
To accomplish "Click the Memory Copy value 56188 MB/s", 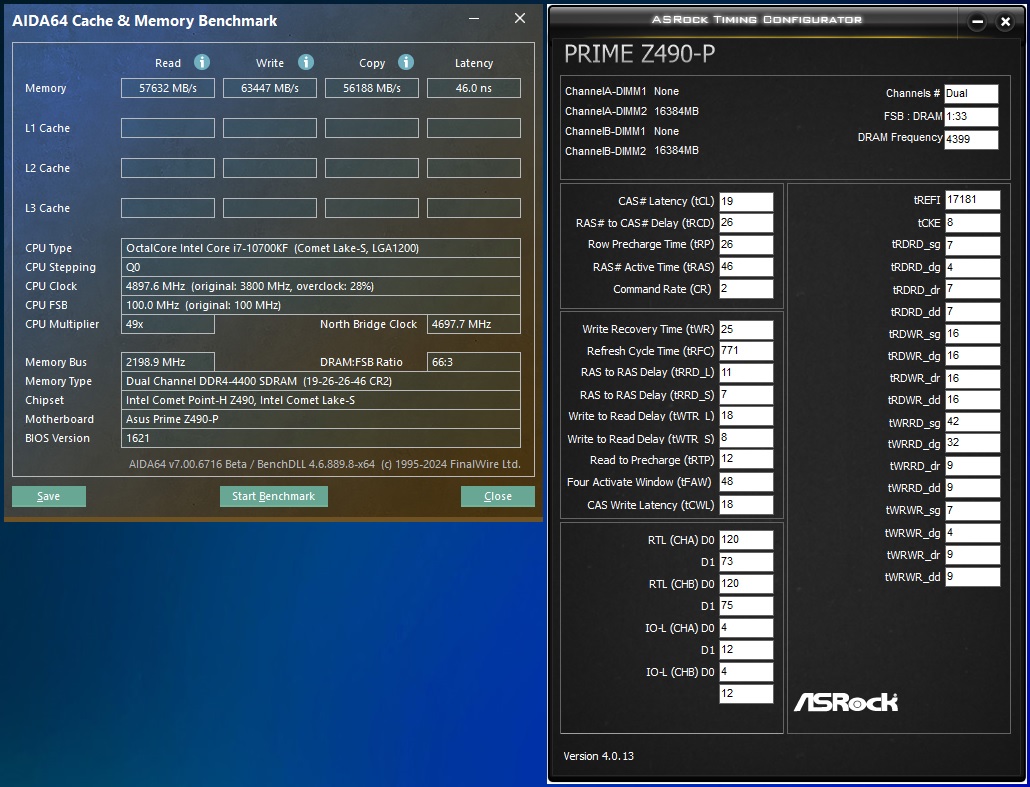I will point(372,88).
